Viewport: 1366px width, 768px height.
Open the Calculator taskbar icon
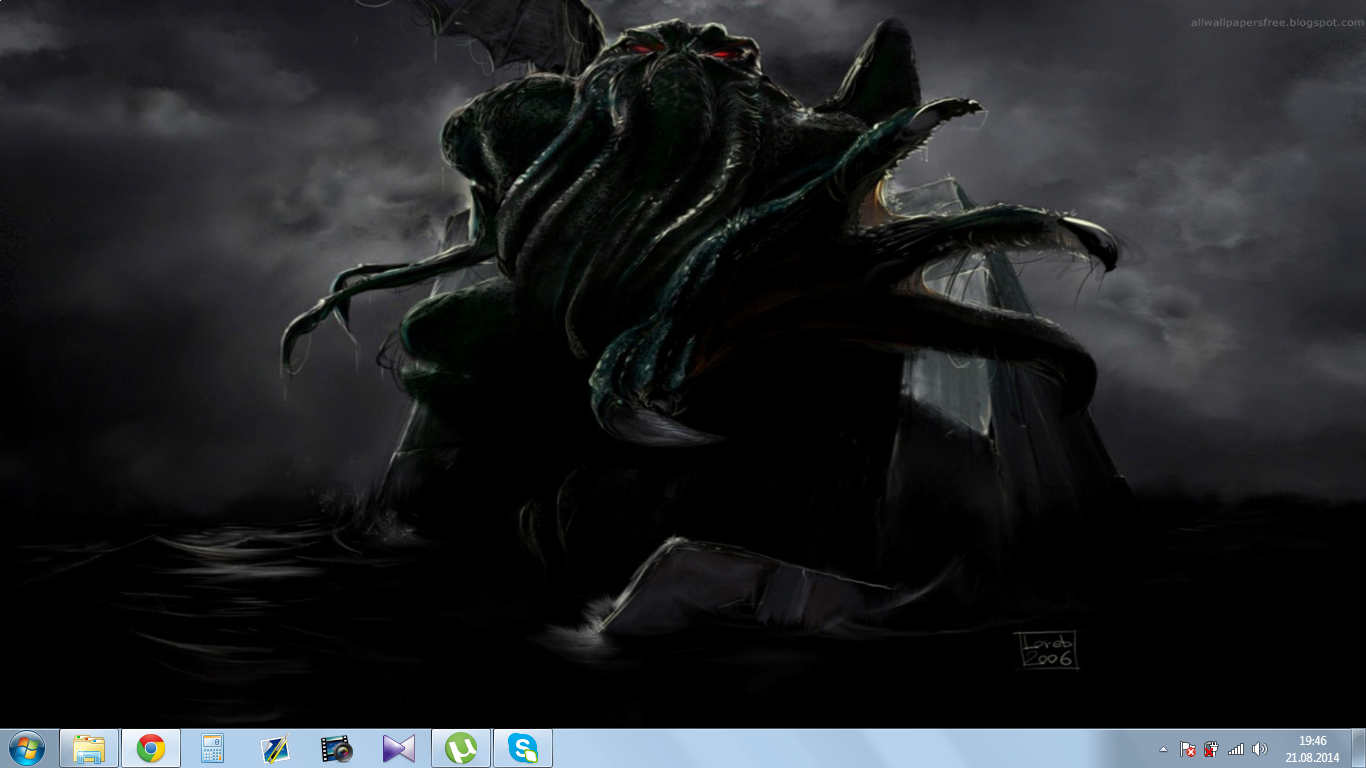(212, 748)
